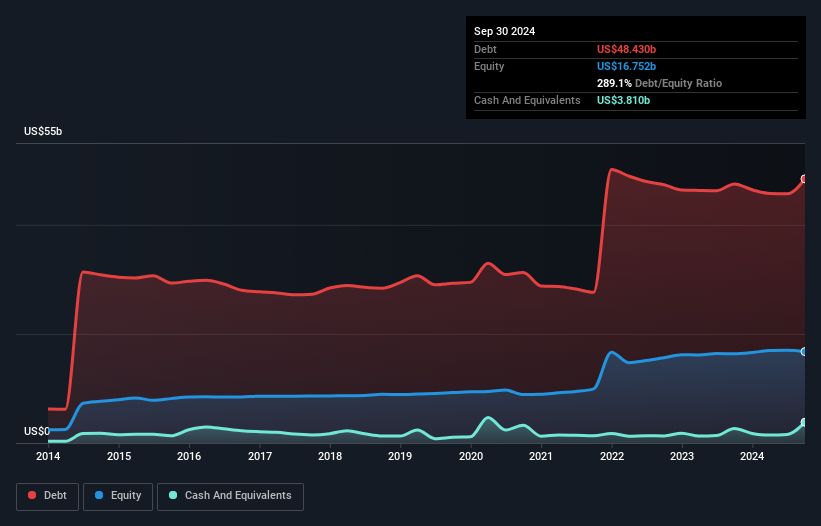Click the Debt label in tooltip

tap(485, 49)
